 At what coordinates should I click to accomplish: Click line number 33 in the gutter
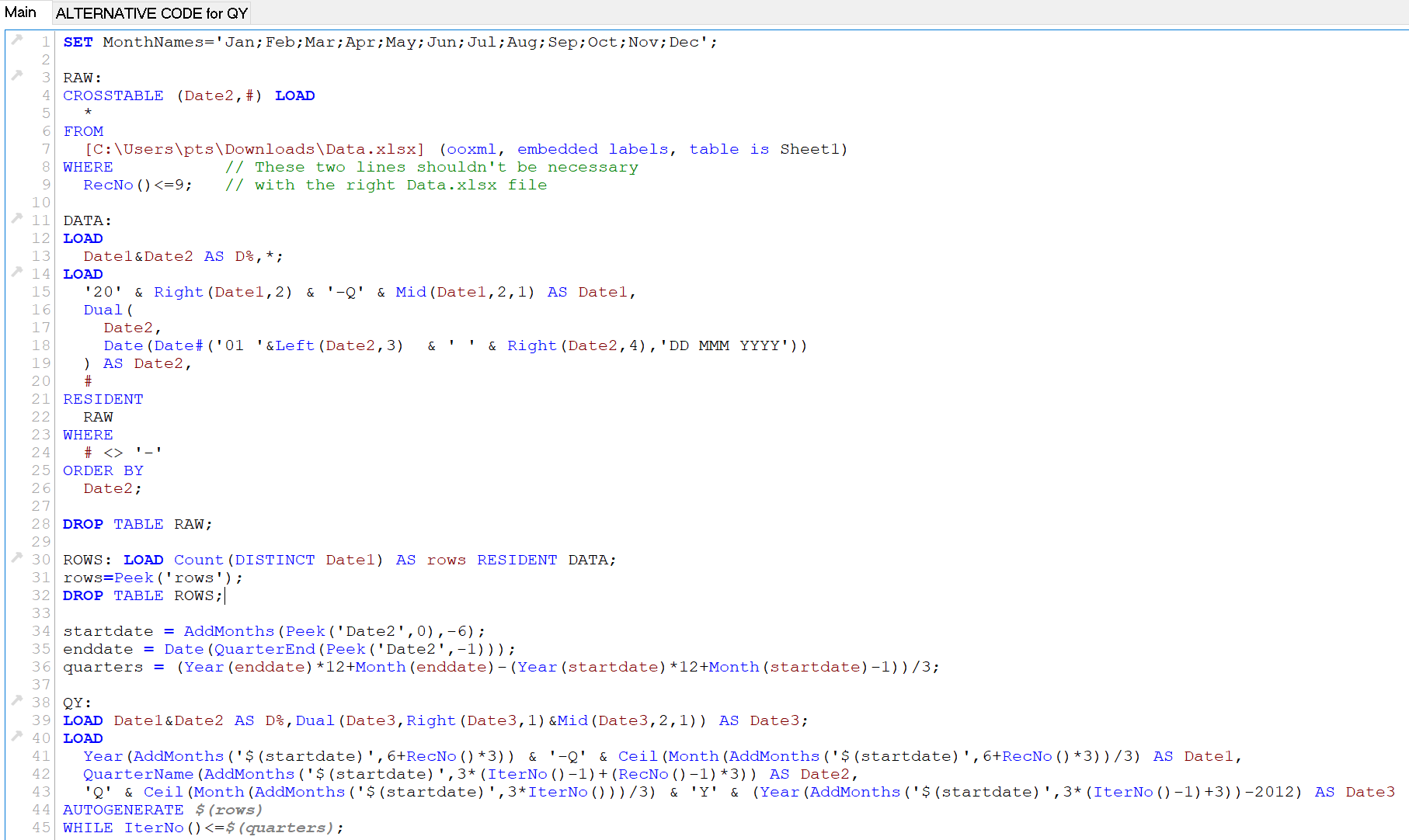pos(41,613)
